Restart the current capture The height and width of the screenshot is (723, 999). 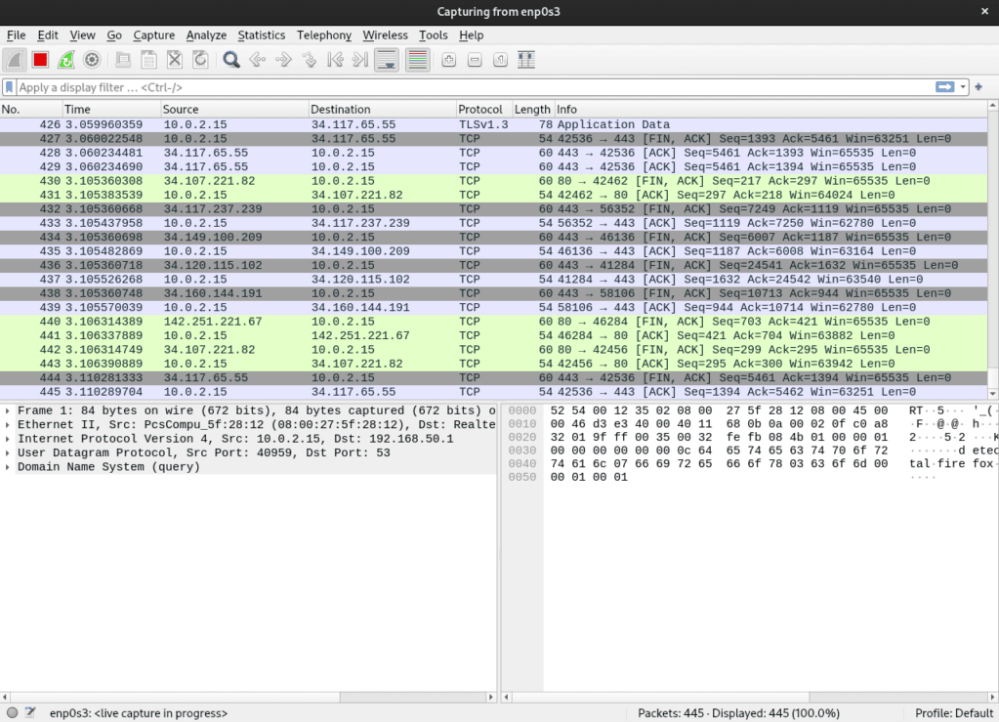point(66,60)
